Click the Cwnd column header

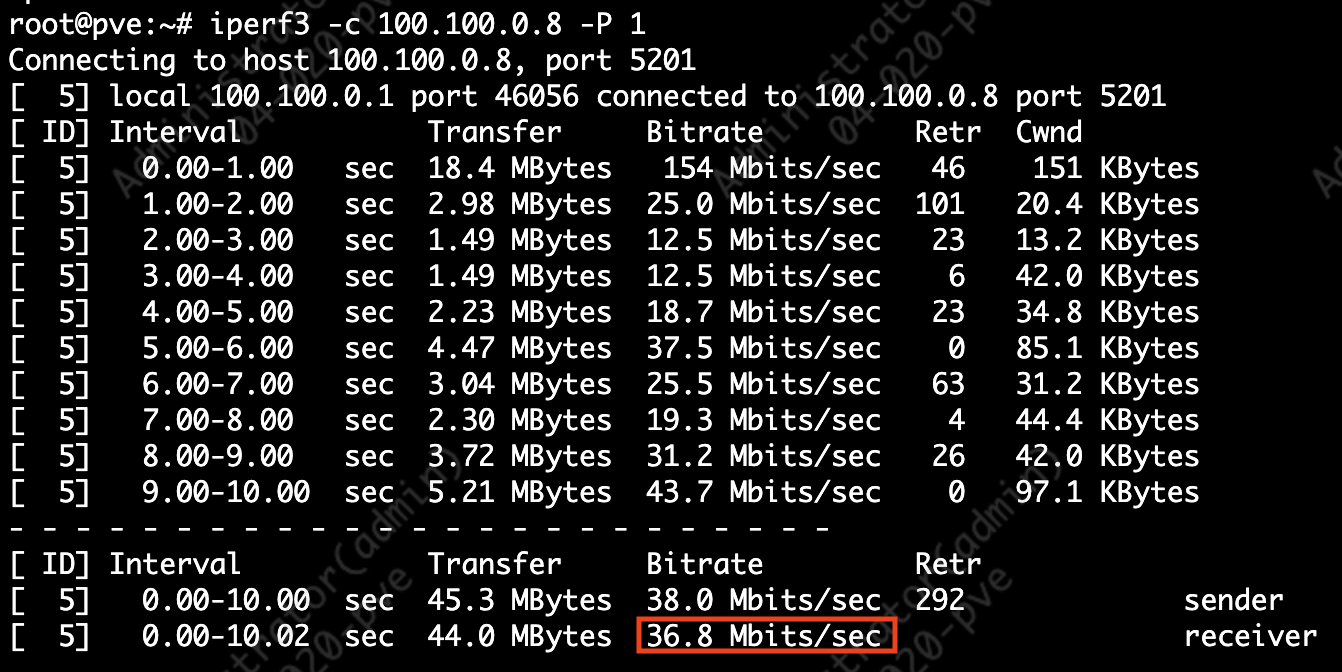pos(1048,132)
